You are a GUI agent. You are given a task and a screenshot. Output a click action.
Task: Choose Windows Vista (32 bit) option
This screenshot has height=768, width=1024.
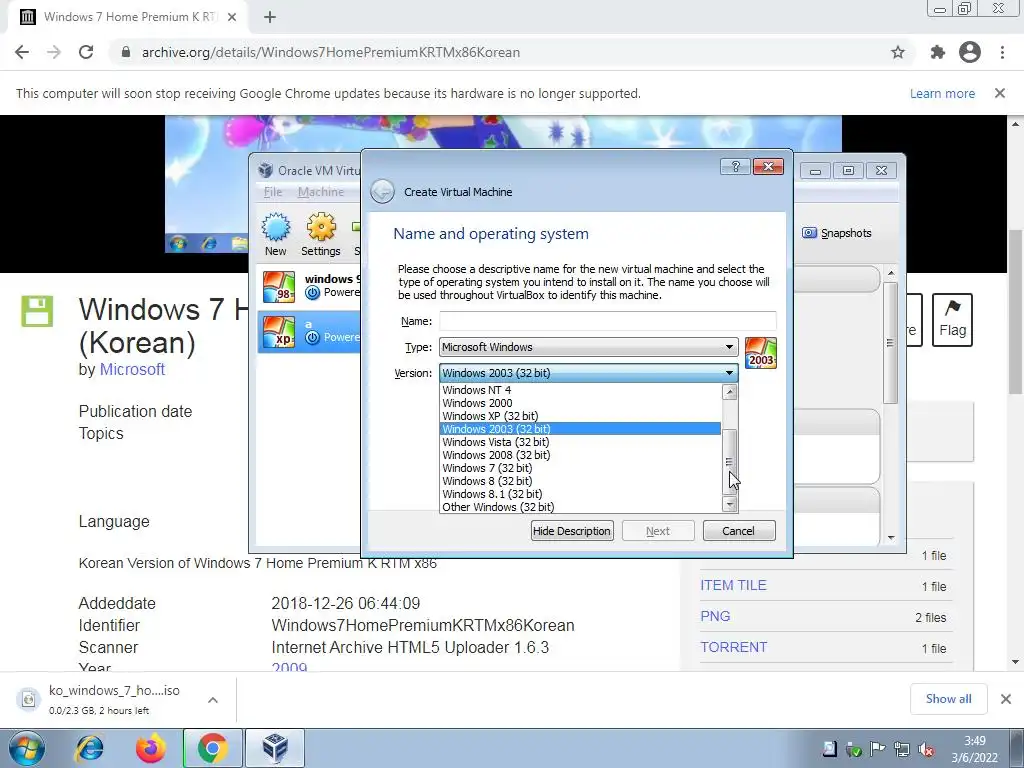pyautogui.click(x=581, y=442)
